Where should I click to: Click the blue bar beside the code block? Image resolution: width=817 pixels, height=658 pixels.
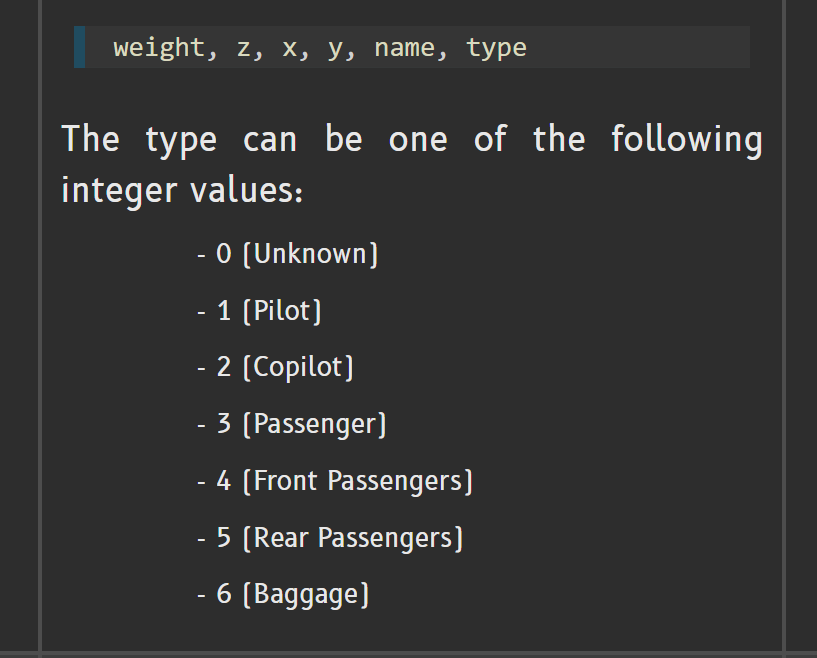point(79,47)
